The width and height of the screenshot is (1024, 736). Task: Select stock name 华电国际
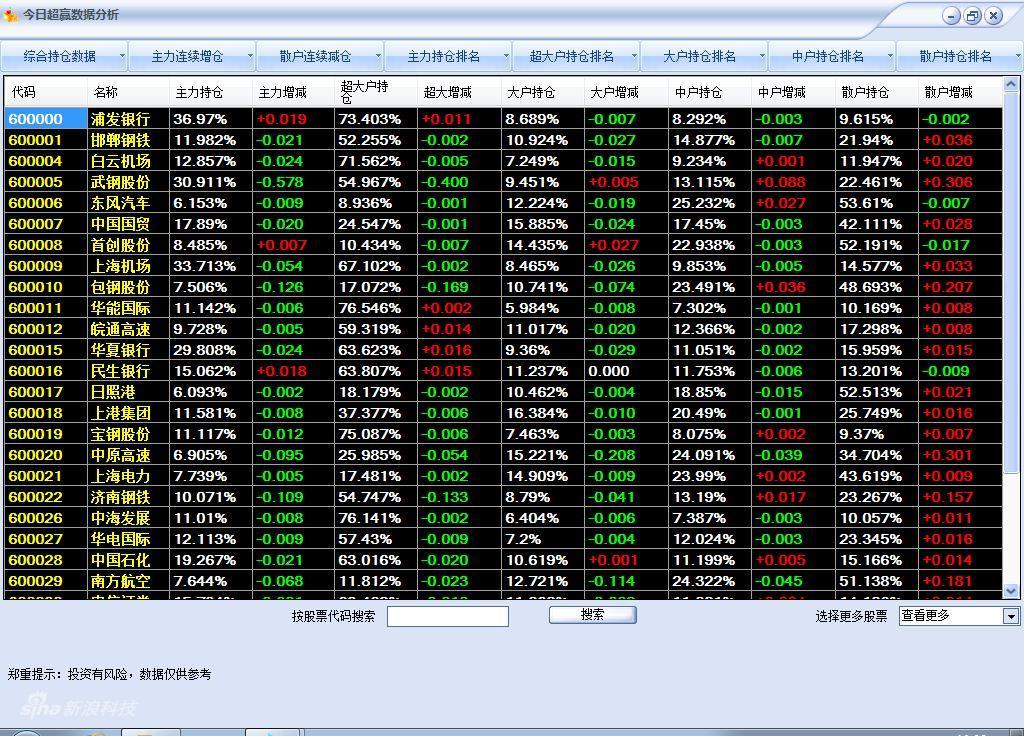tap(120, 539)
